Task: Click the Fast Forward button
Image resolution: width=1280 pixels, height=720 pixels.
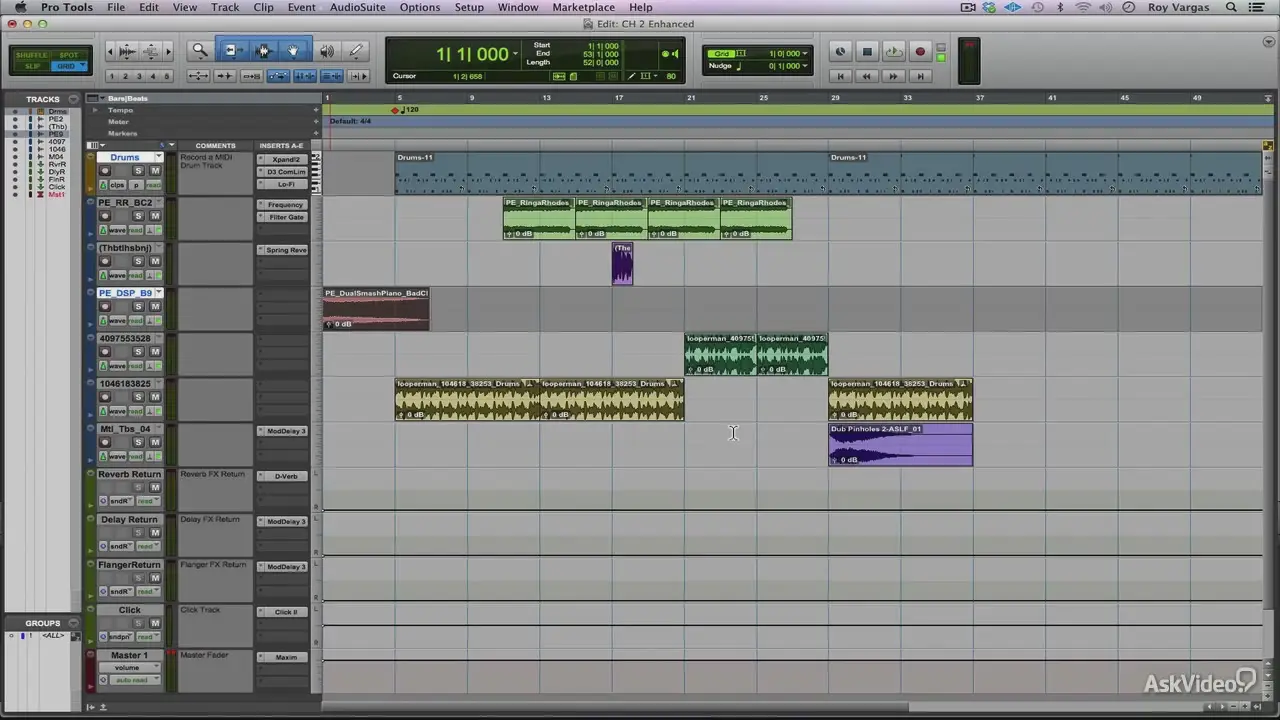Action: pyautogui.click(x=894, y=76)
